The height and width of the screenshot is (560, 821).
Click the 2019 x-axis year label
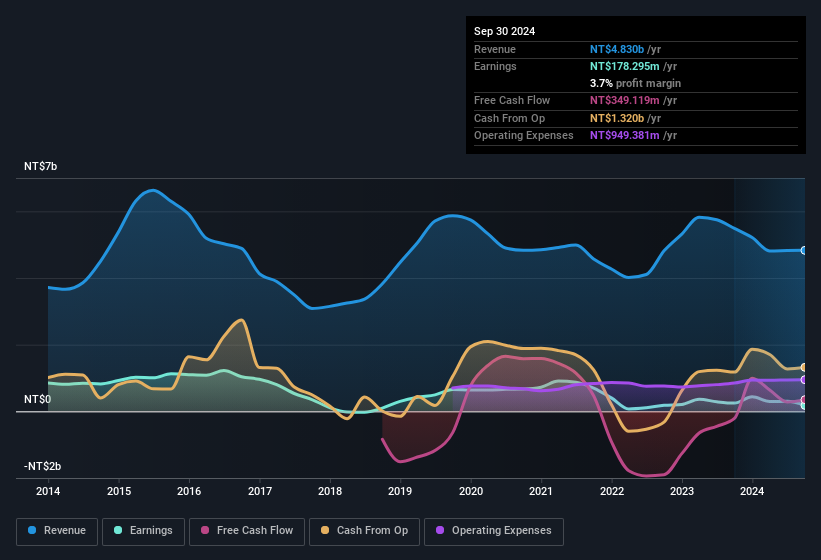[400, 491]
